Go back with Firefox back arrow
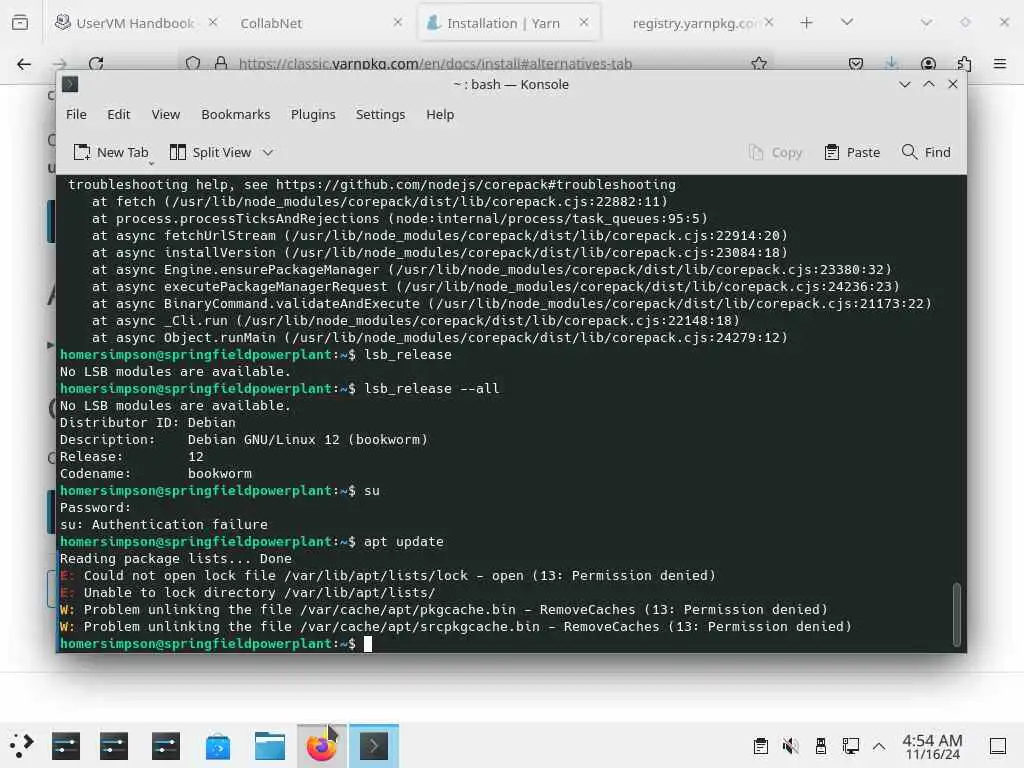The height and width of the screenshot is (768, 1024). coord(24,64)
